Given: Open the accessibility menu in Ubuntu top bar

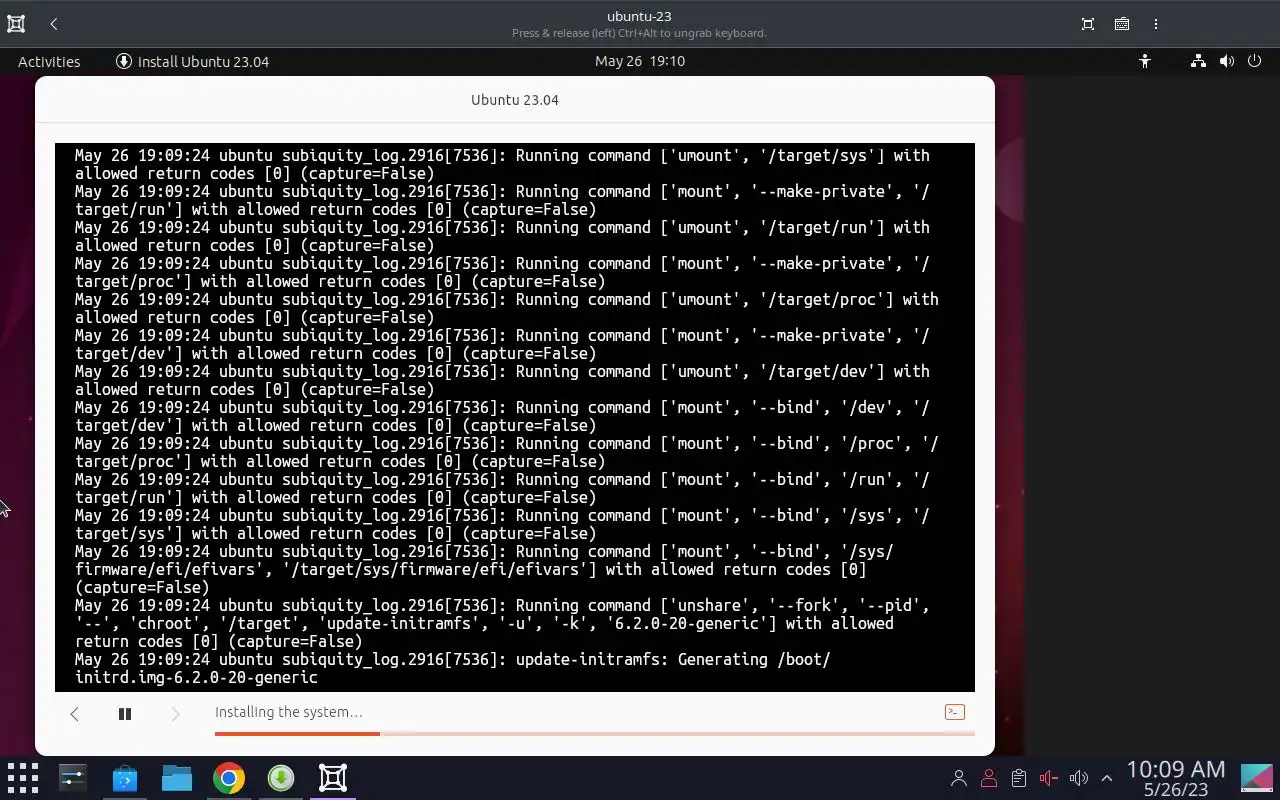Looking at the screenshot, I should point(1145,61).
